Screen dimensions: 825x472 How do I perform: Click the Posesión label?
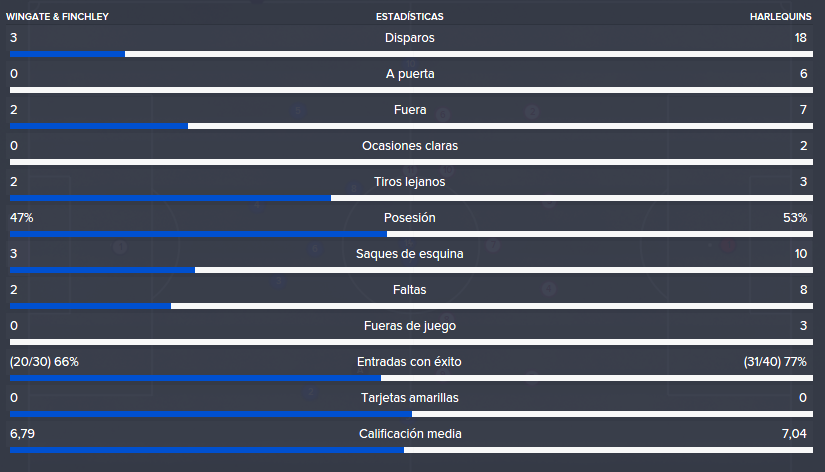[409, 218]
